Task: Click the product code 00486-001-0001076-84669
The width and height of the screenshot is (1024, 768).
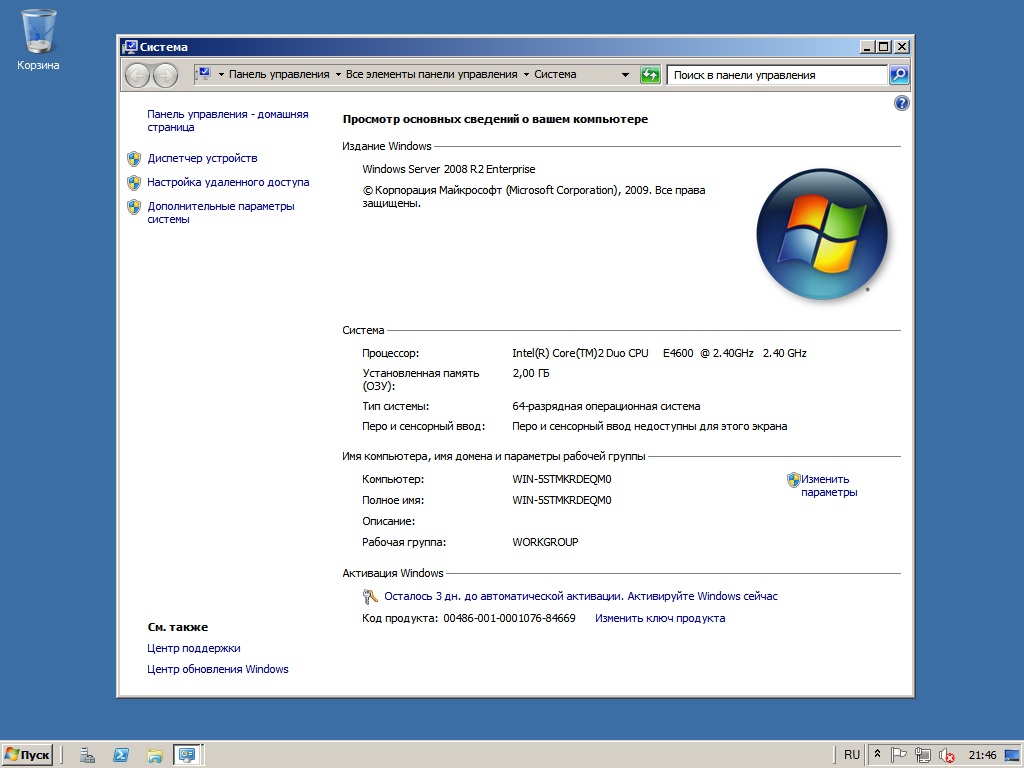Action: [509, 618]
